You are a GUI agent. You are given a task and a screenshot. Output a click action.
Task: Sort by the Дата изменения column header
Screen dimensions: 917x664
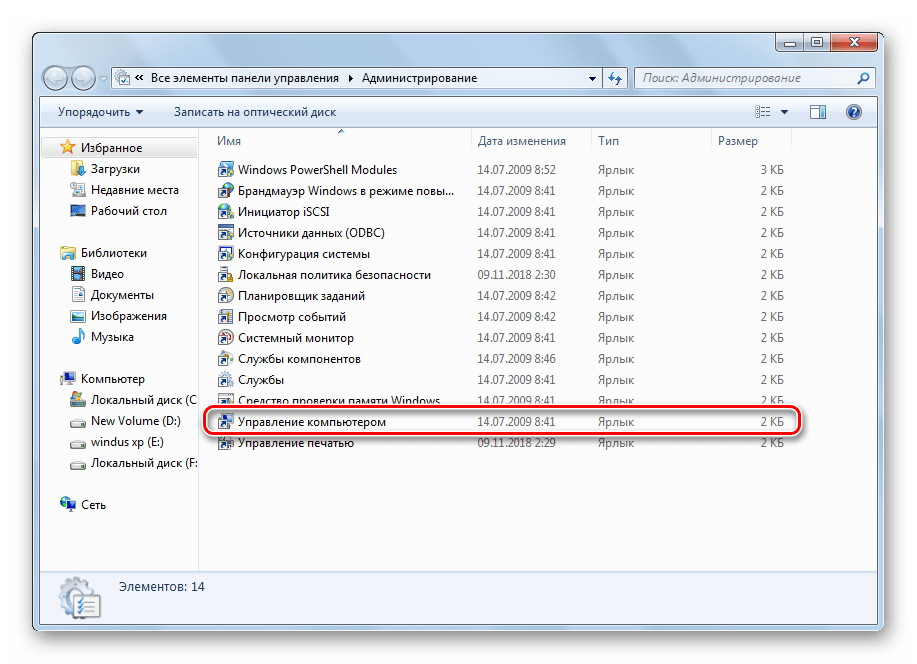point(521,141)
